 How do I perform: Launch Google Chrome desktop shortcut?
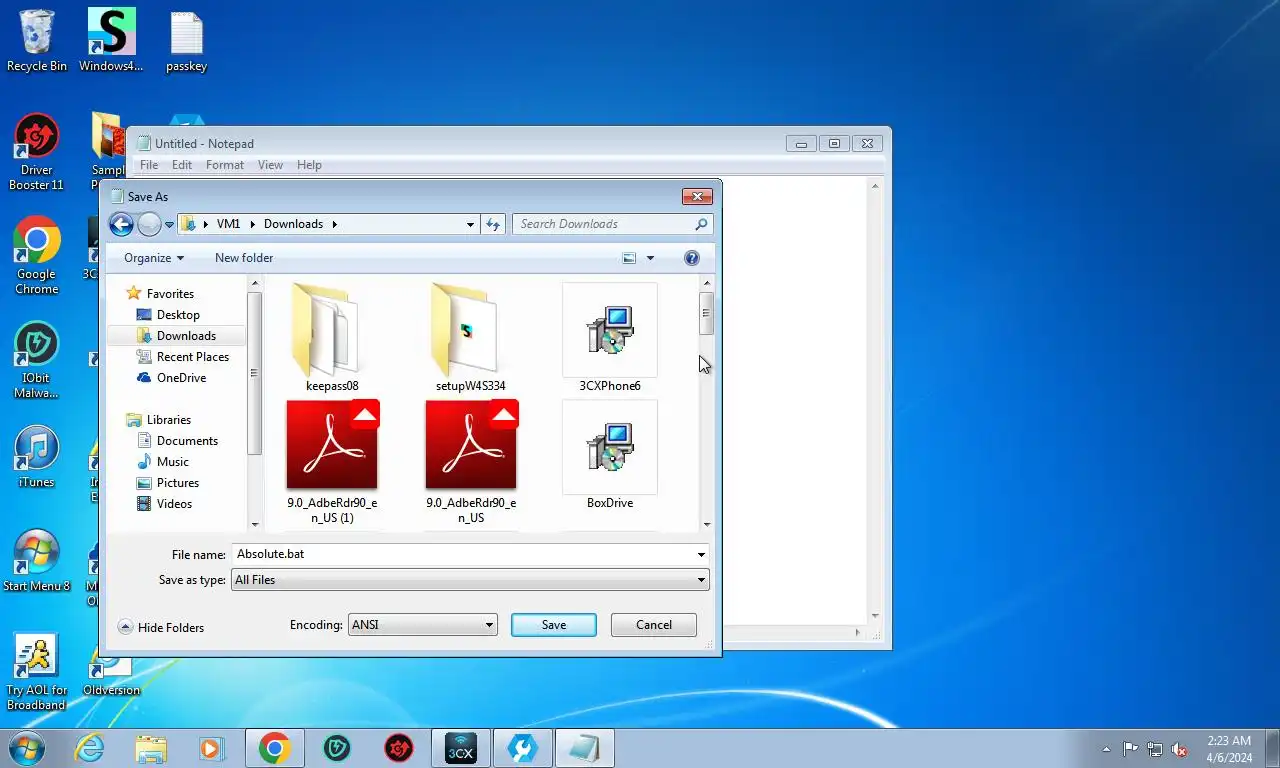(x=37, y=256)
